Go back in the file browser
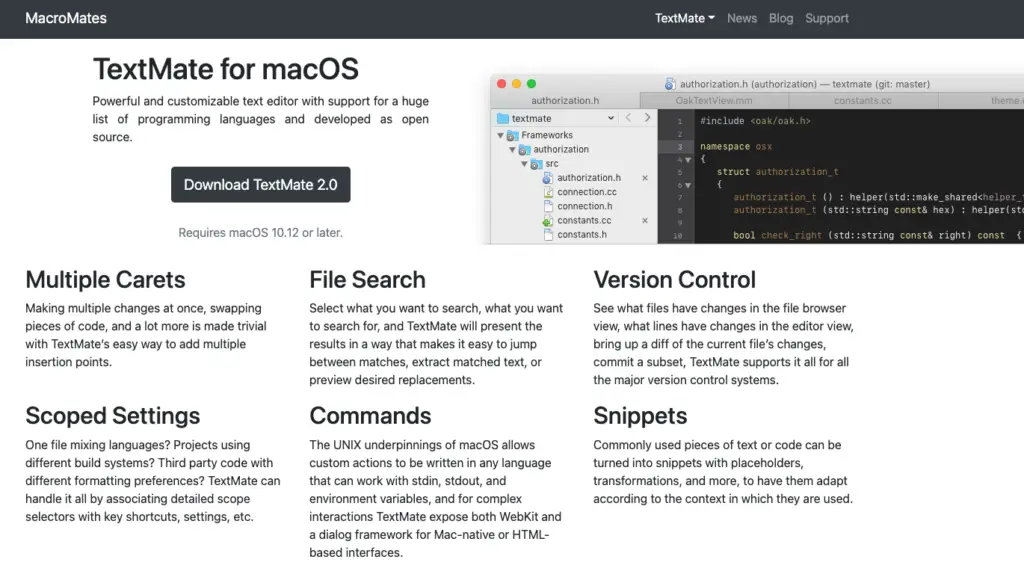 [x=628, y=117]
